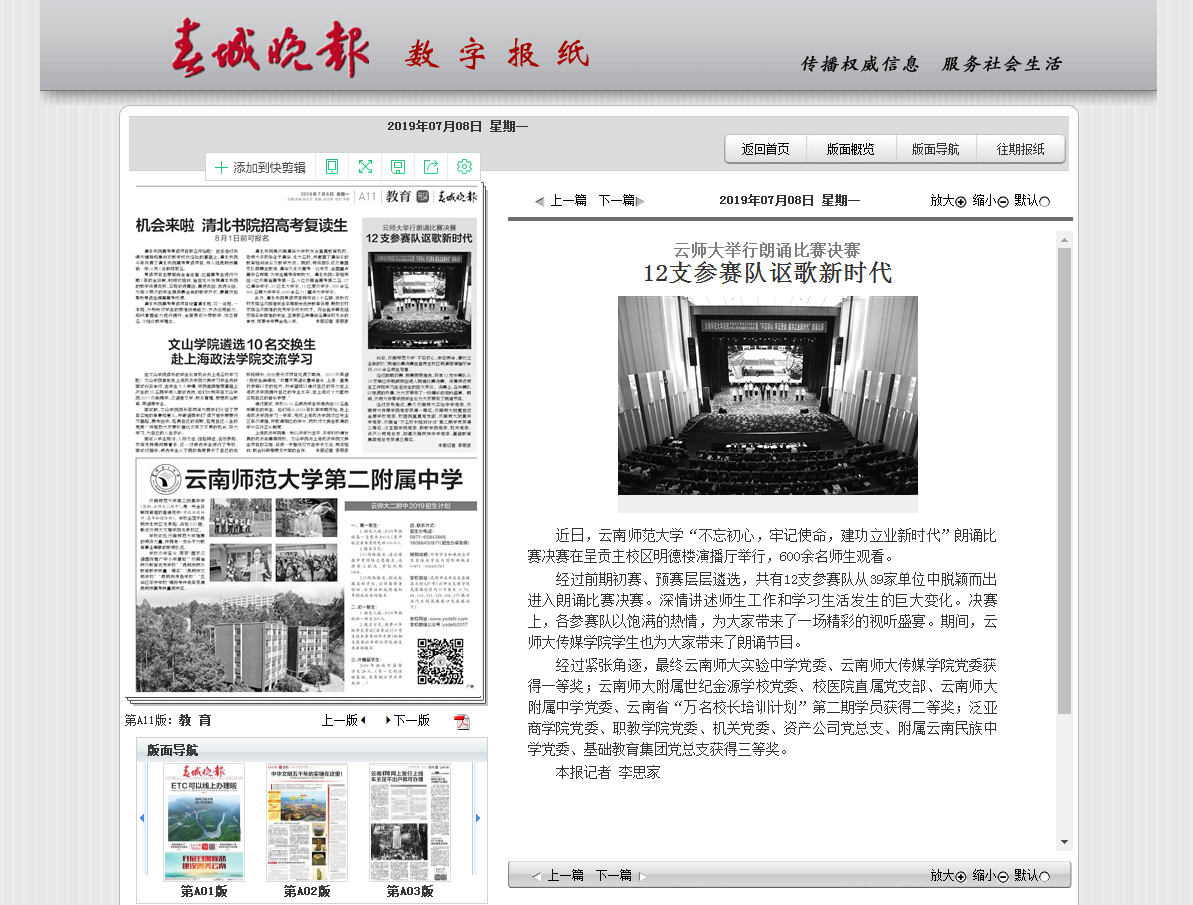Go to previous page with 上一版

tap(343, 720)
